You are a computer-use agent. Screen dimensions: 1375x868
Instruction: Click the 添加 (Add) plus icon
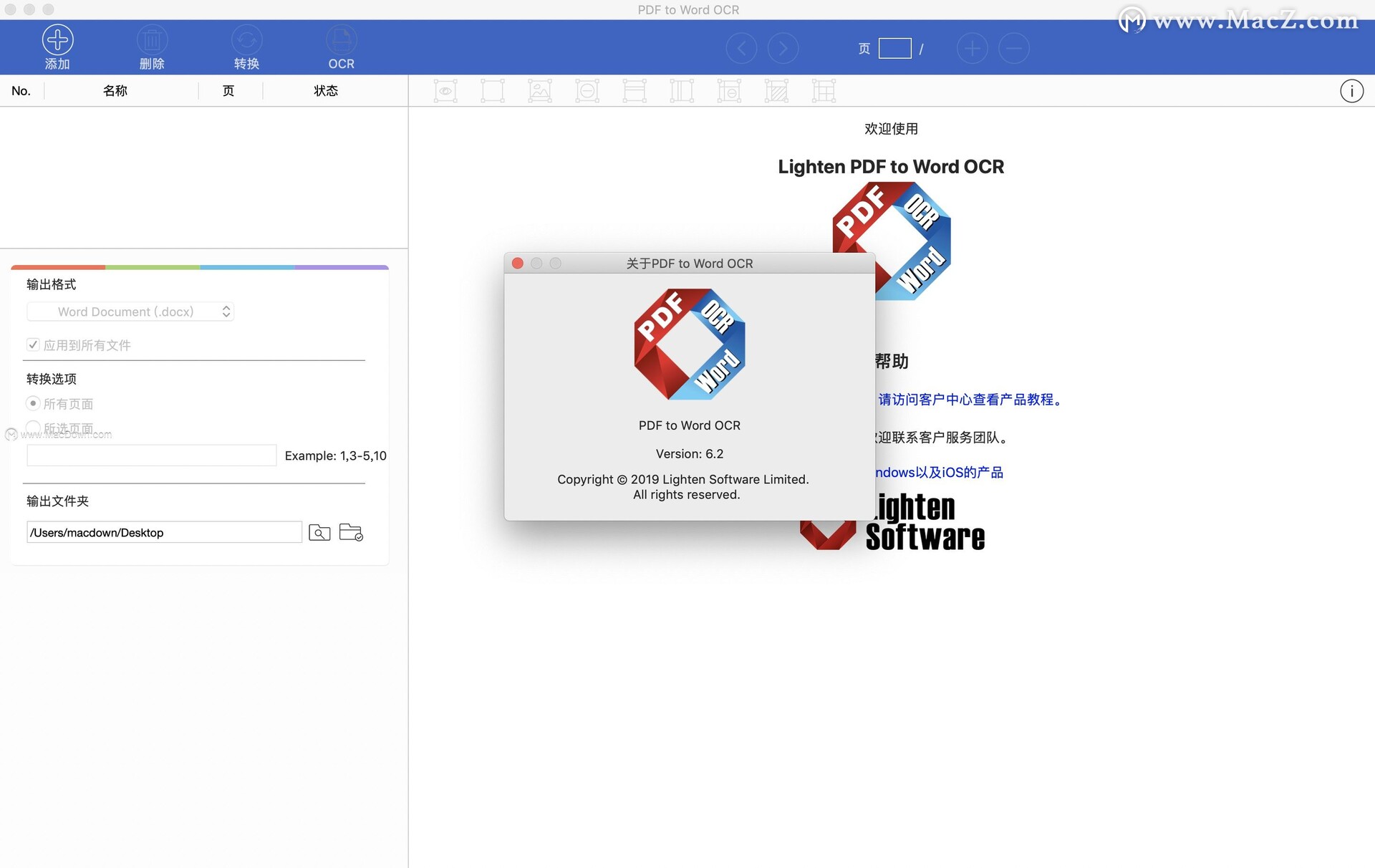click(x=57, y=39)
